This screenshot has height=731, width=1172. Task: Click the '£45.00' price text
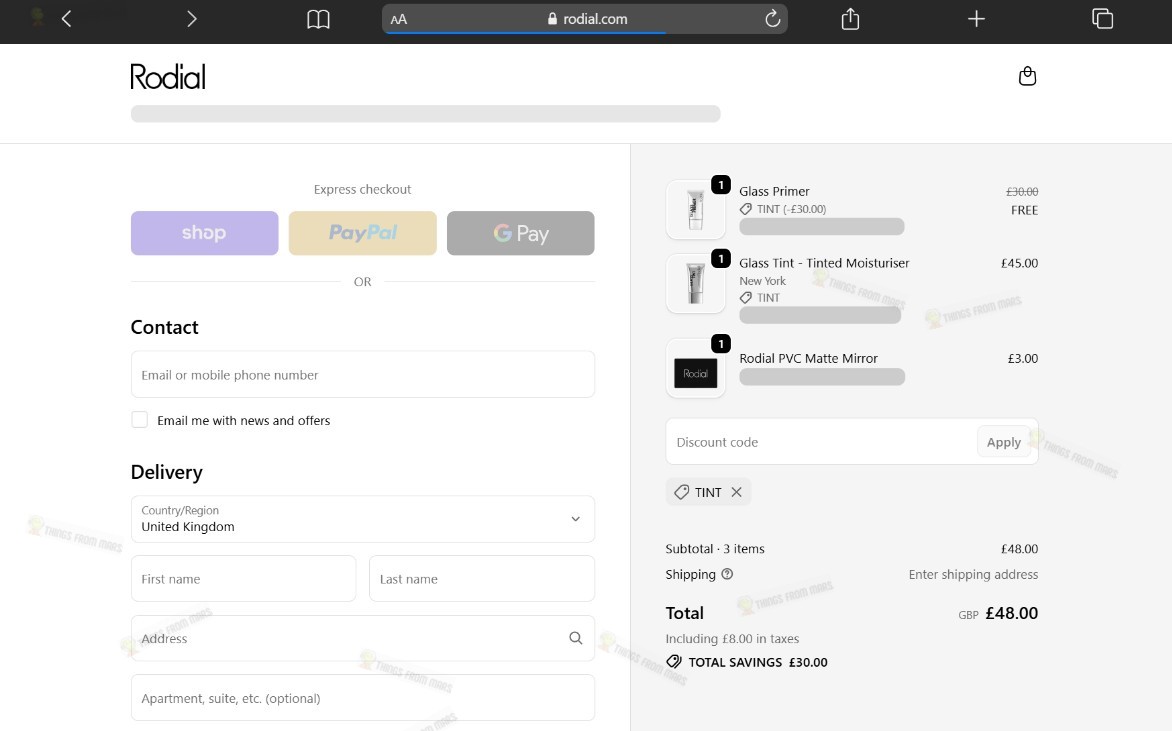pos(1020,263)
